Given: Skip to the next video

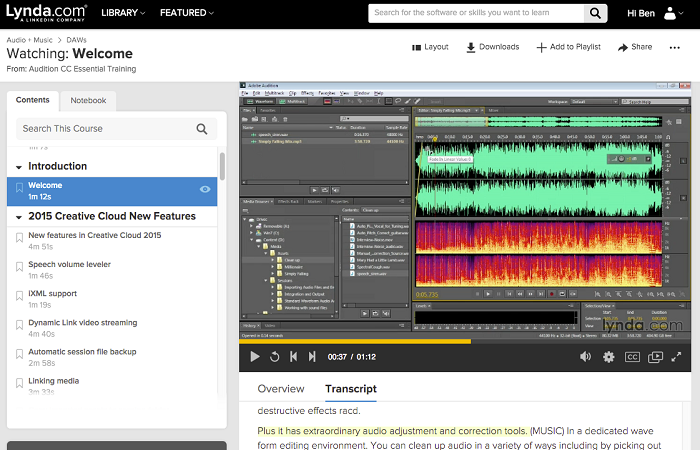Looking at the screenshot, I should point(313,356).
